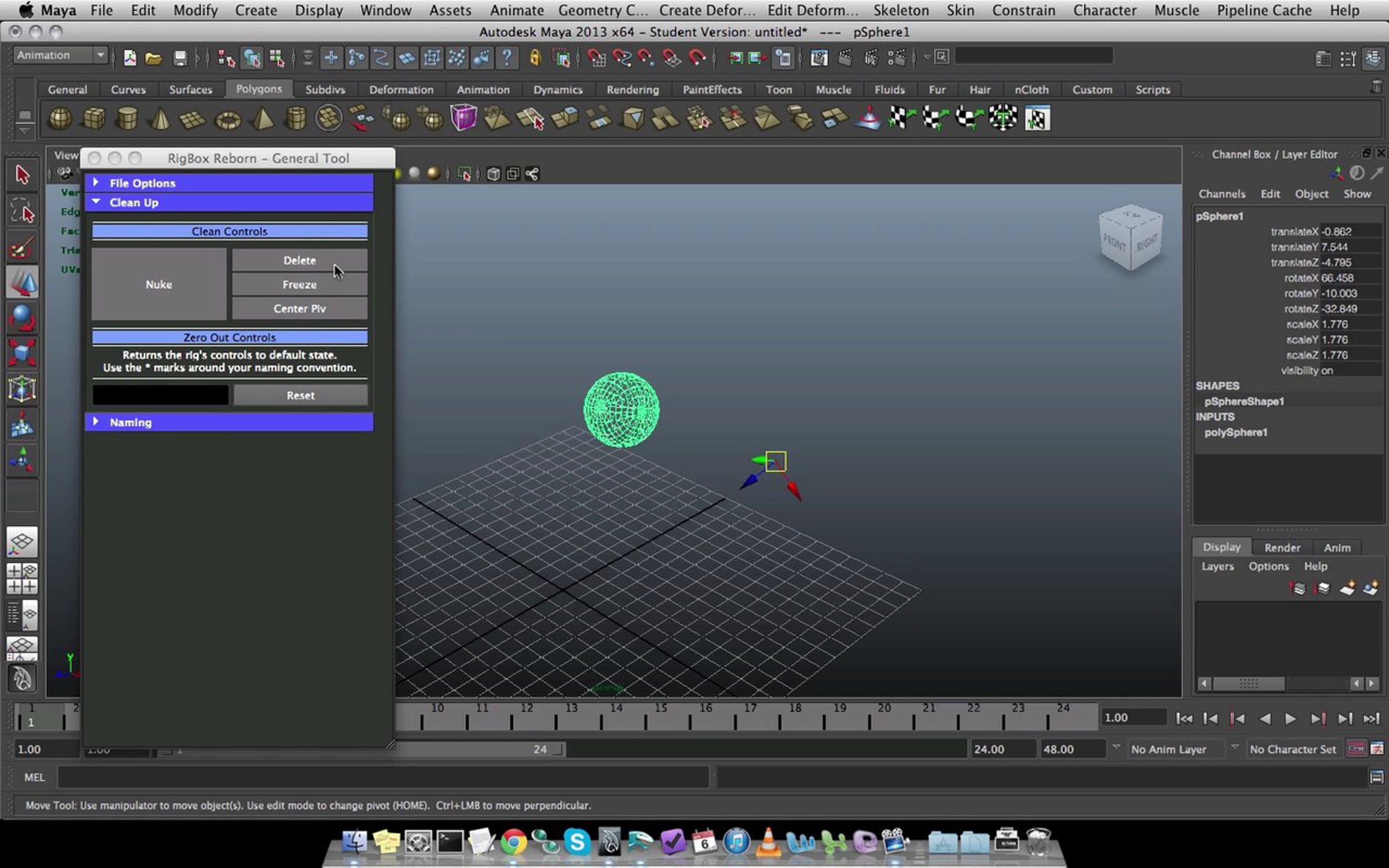Select the polygon sphere shelf icon
Screen dimensions: 1389x868
(x=60, y=119)
